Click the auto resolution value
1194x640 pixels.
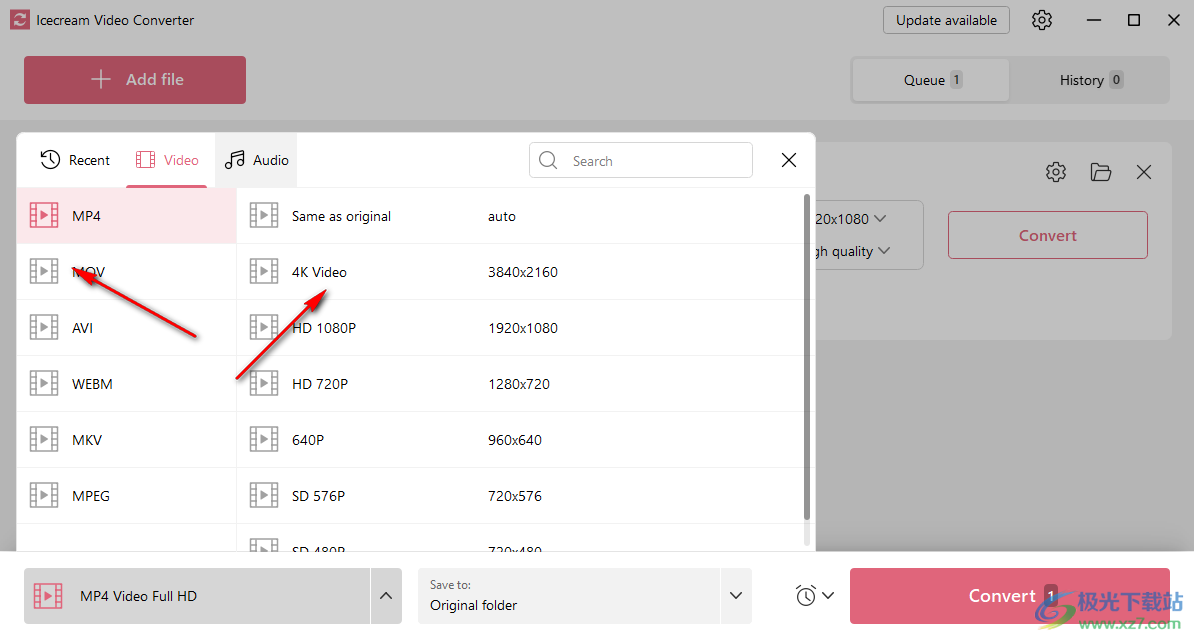pos(502,216)
